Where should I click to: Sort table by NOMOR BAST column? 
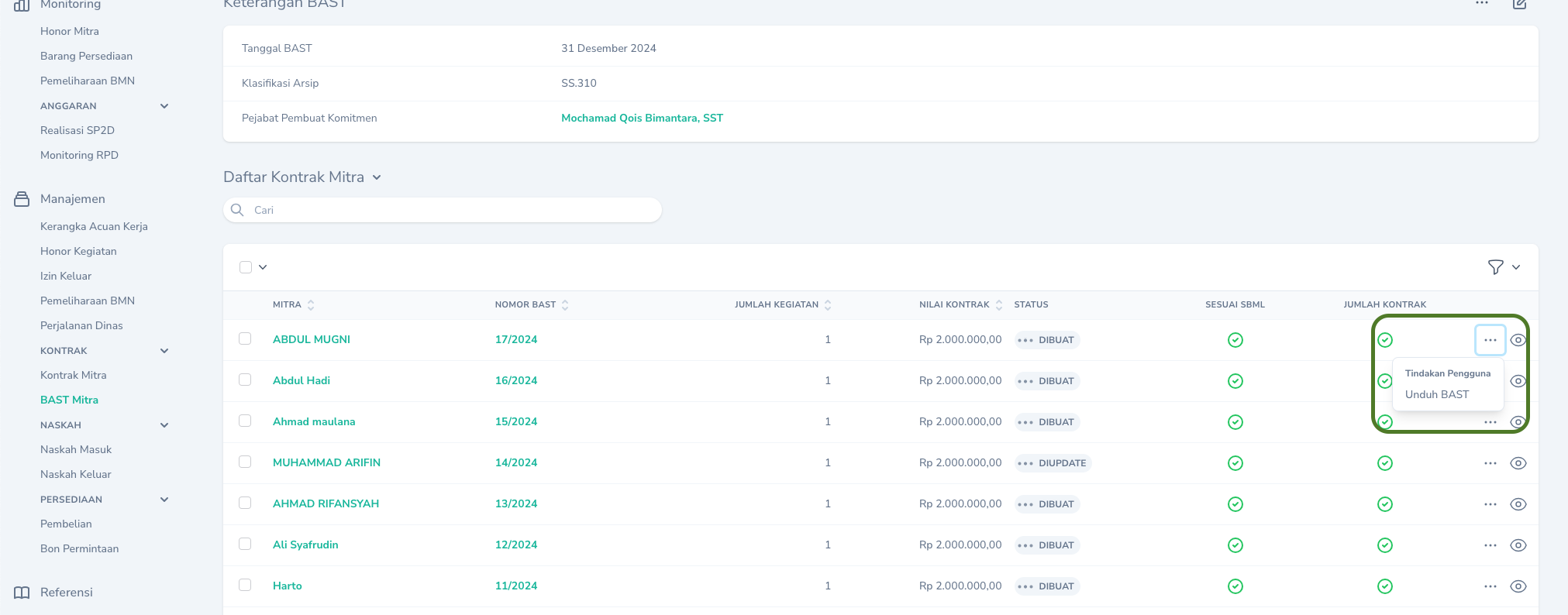[532, 305]
